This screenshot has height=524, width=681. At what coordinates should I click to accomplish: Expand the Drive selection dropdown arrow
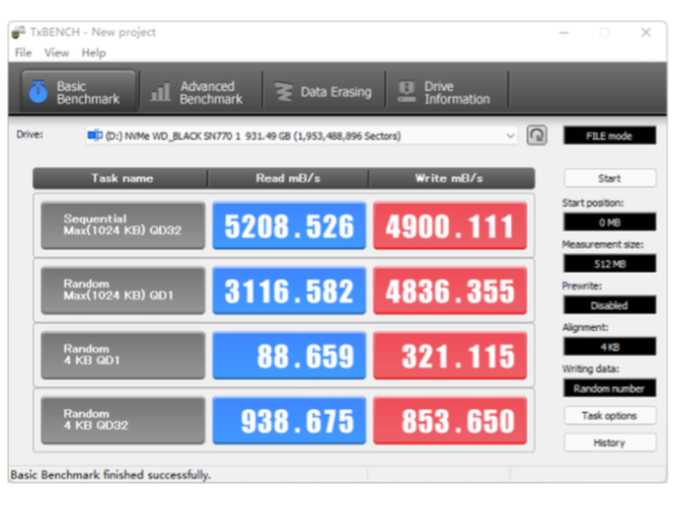point(510,136)
